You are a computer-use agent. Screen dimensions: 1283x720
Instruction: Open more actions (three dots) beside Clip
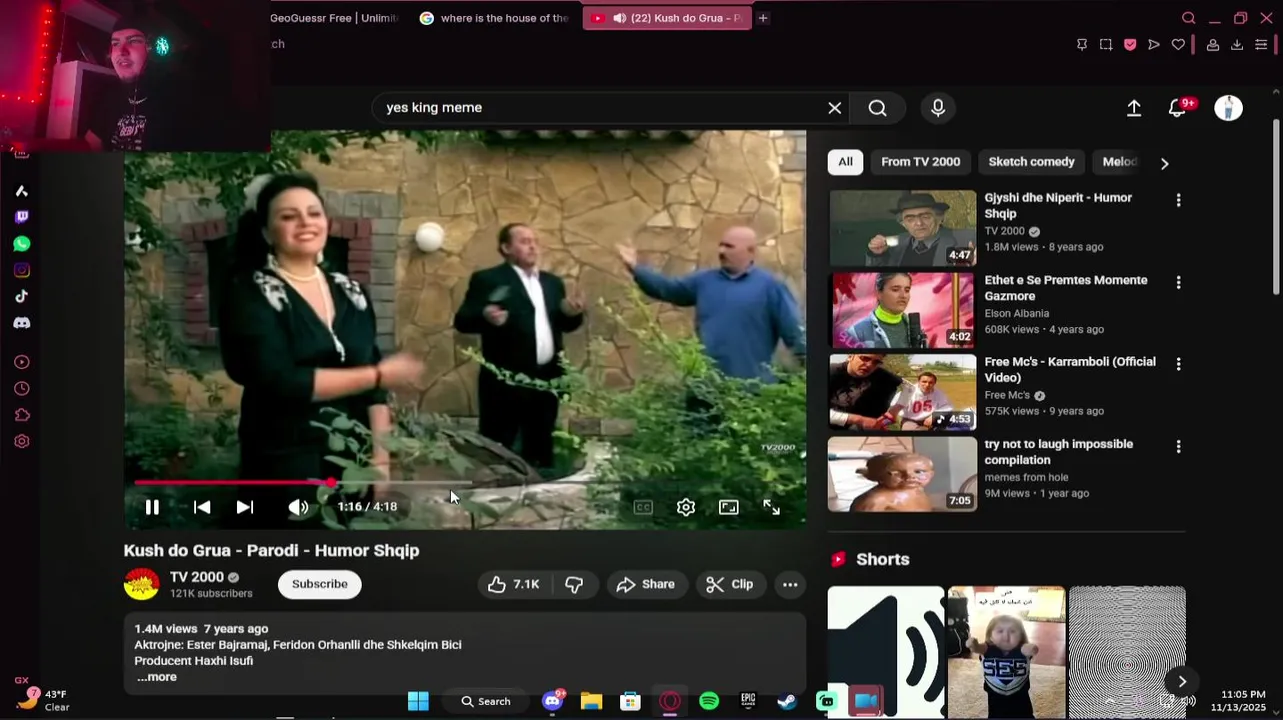point(790,584)
